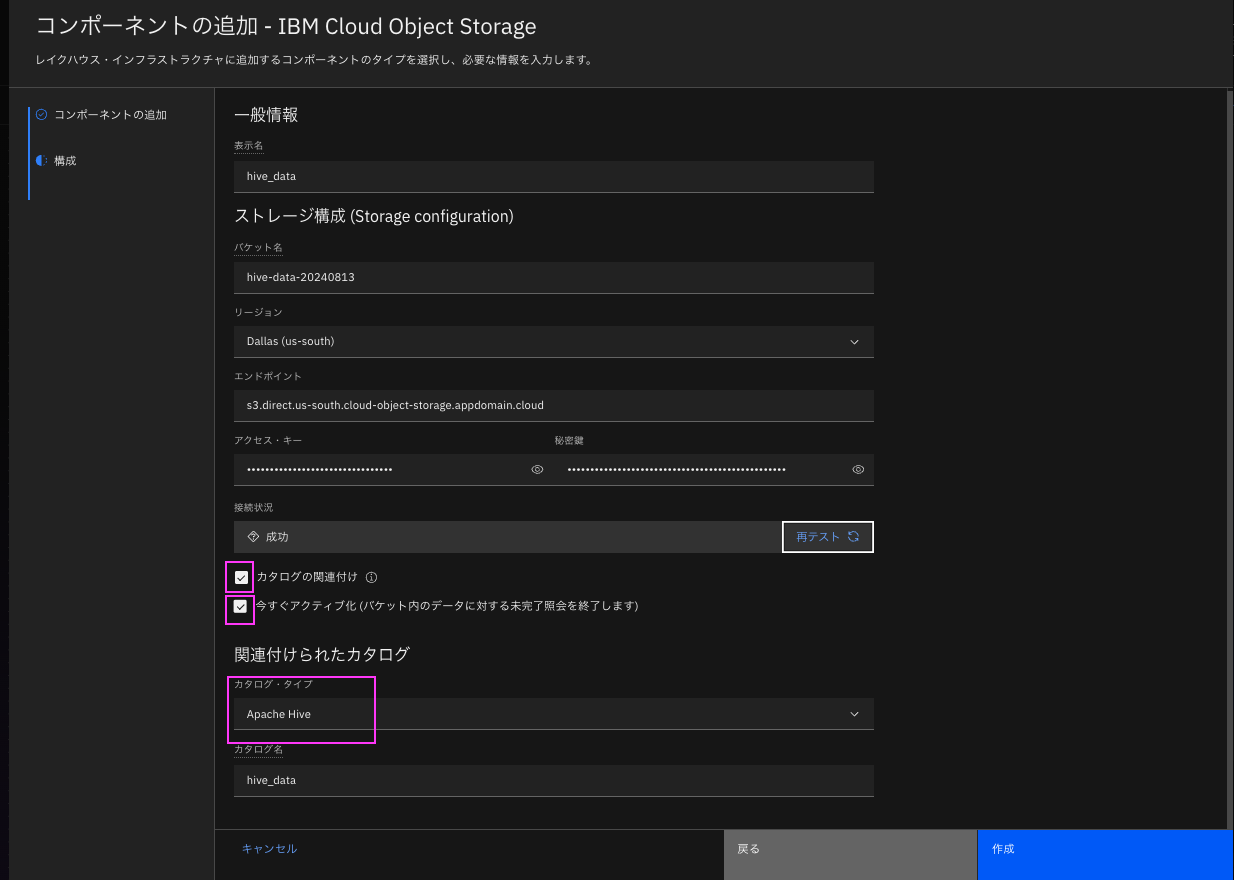
Task: Expand the カタログ・タイプ dropdown showing Apache Hive
Action: click(x=553, y=714)
